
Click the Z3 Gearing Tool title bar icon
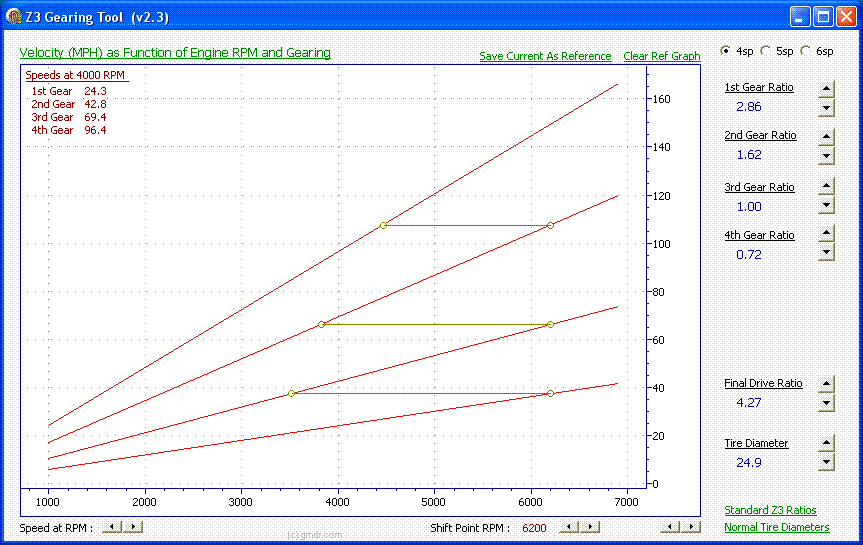tap(13, 17)
